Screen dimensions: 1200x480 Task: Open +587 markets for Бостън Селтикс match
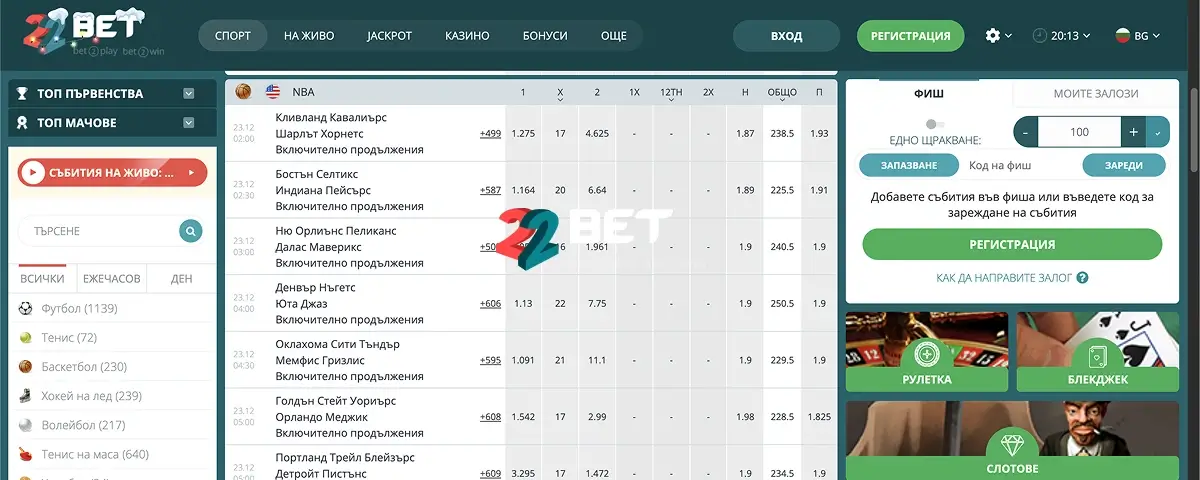coord(490,190)
